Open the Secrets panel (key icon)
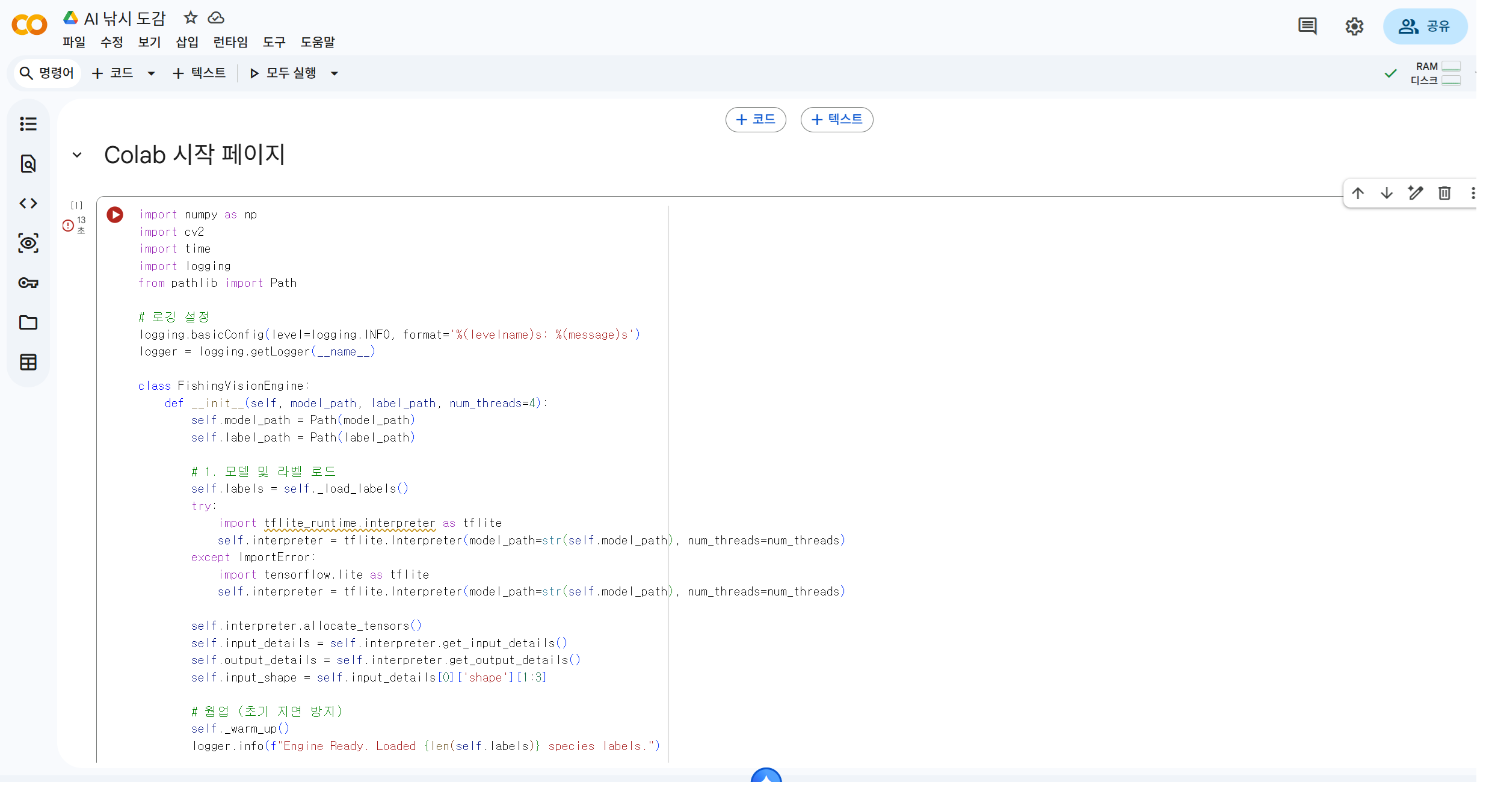Viewport: 1495px width, 812px height. (x=28, y=283)
